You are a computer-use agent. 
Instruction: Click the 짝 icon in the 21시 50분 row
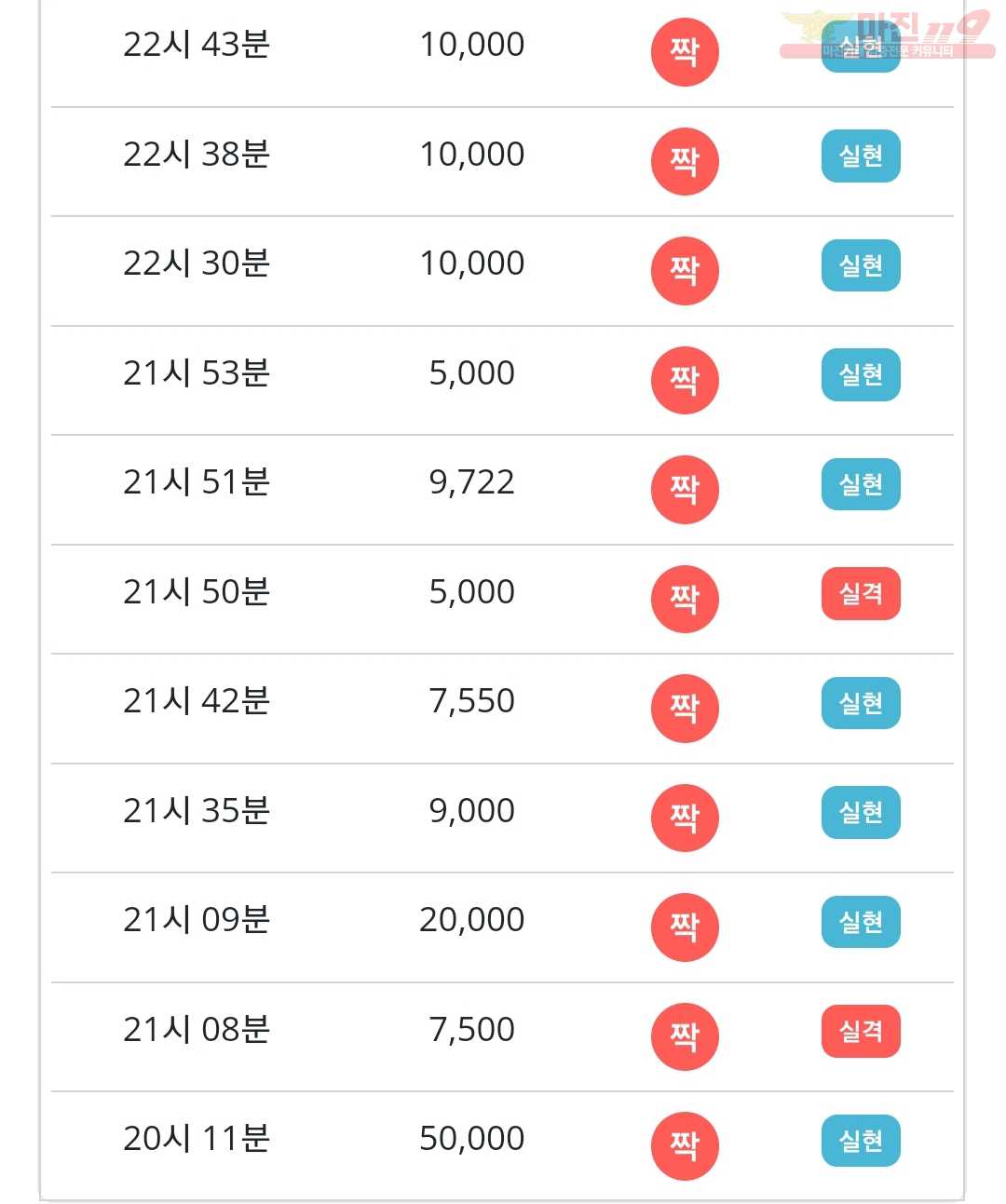click(685, 599)
